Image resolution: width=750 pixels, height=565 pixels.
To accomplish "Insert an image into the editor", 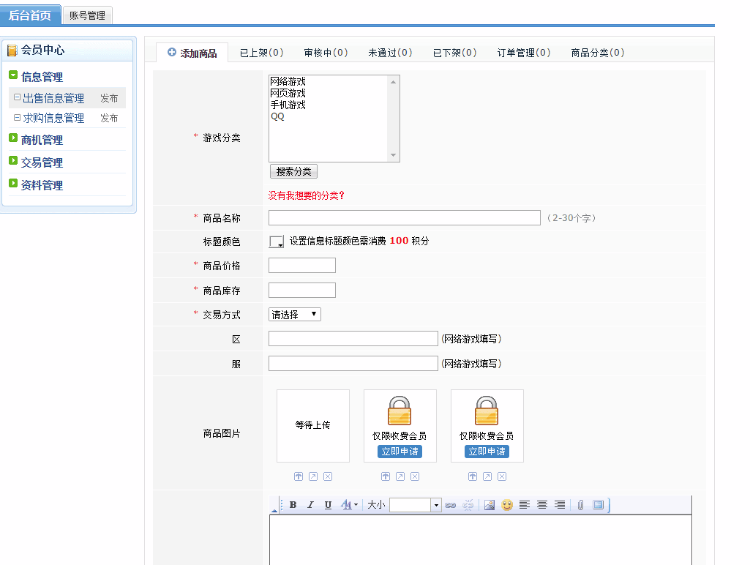I will click(489, 505).
